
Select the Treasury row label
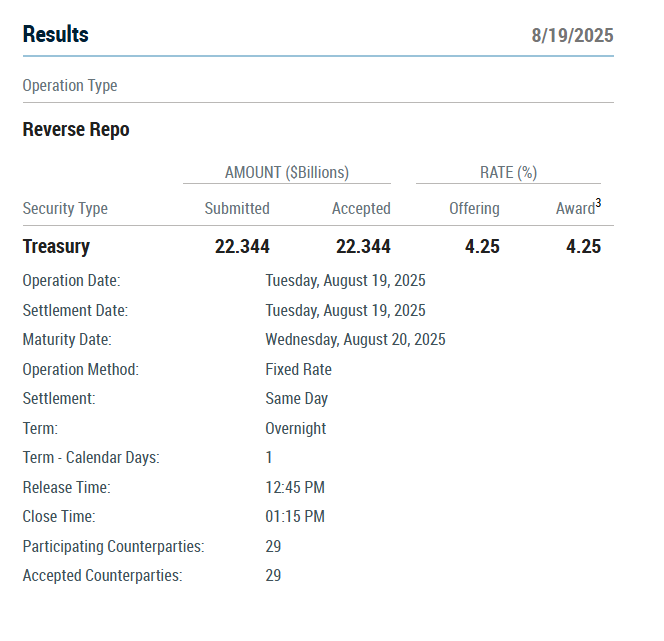[x=56, y=247]
